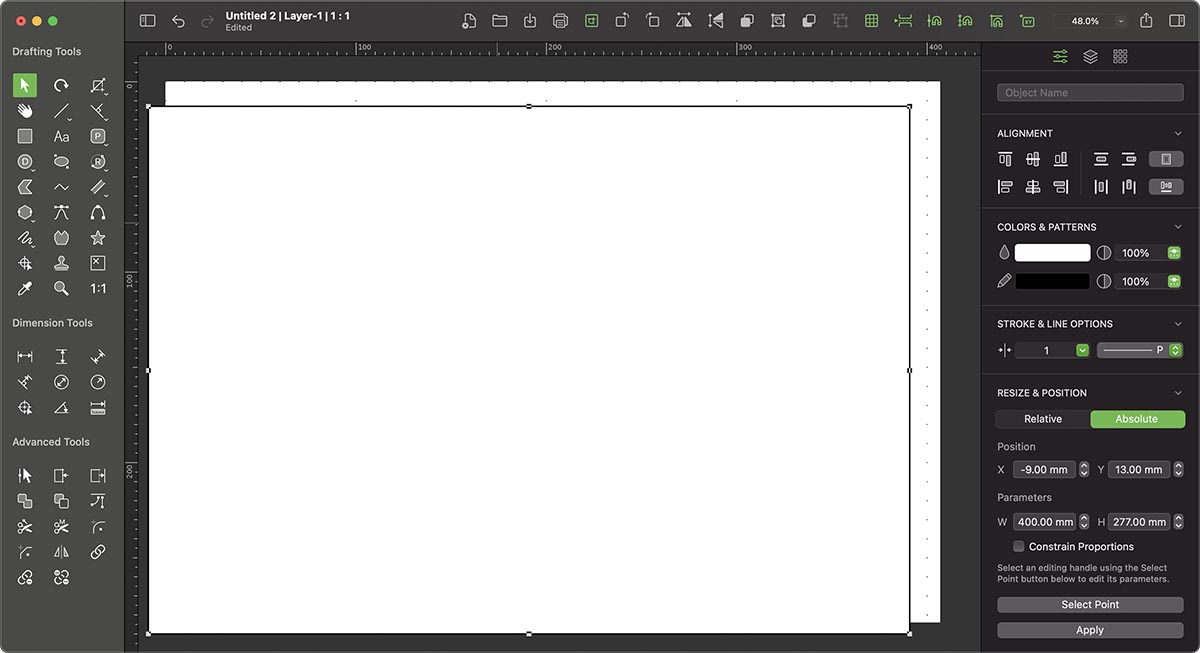Toggle the grid display in the toolbar
The width and height of the screenshot is (1200, 653).
pyautogui.click(x=872, y=20)
